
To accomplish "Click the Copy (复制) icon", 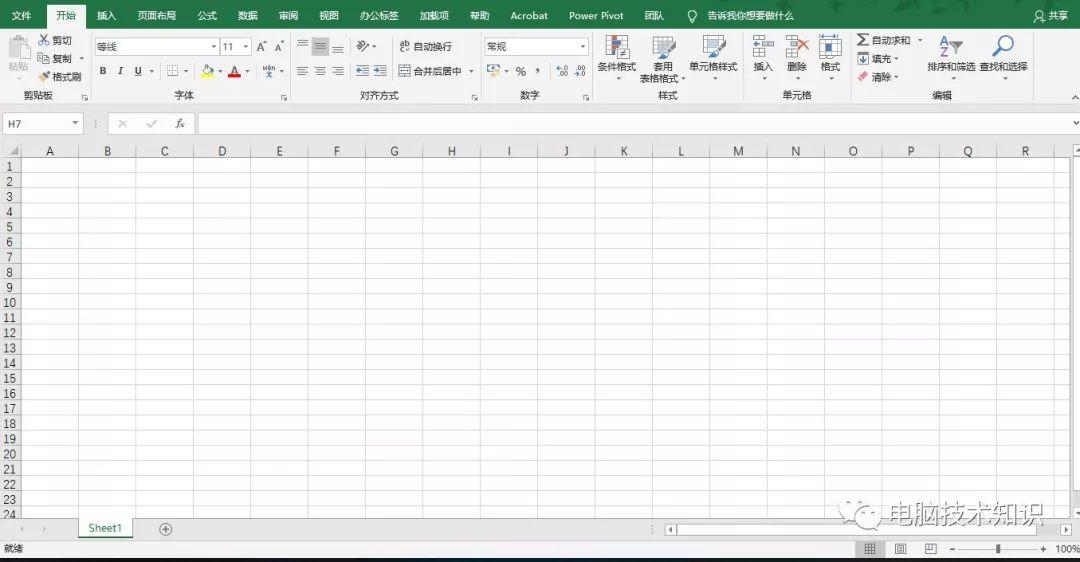I will tap(43, 59).
